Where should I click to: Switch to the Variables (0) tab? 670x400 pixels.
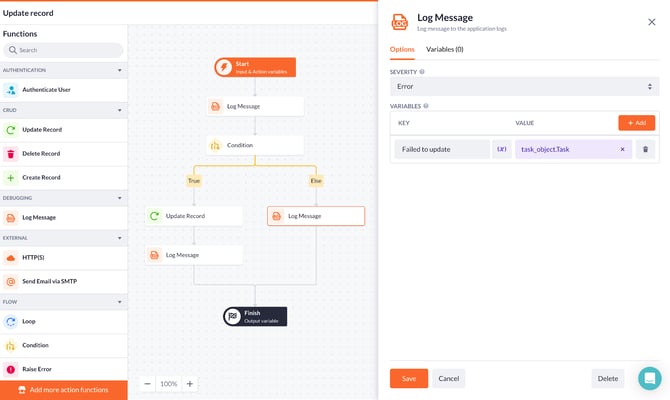444,50
